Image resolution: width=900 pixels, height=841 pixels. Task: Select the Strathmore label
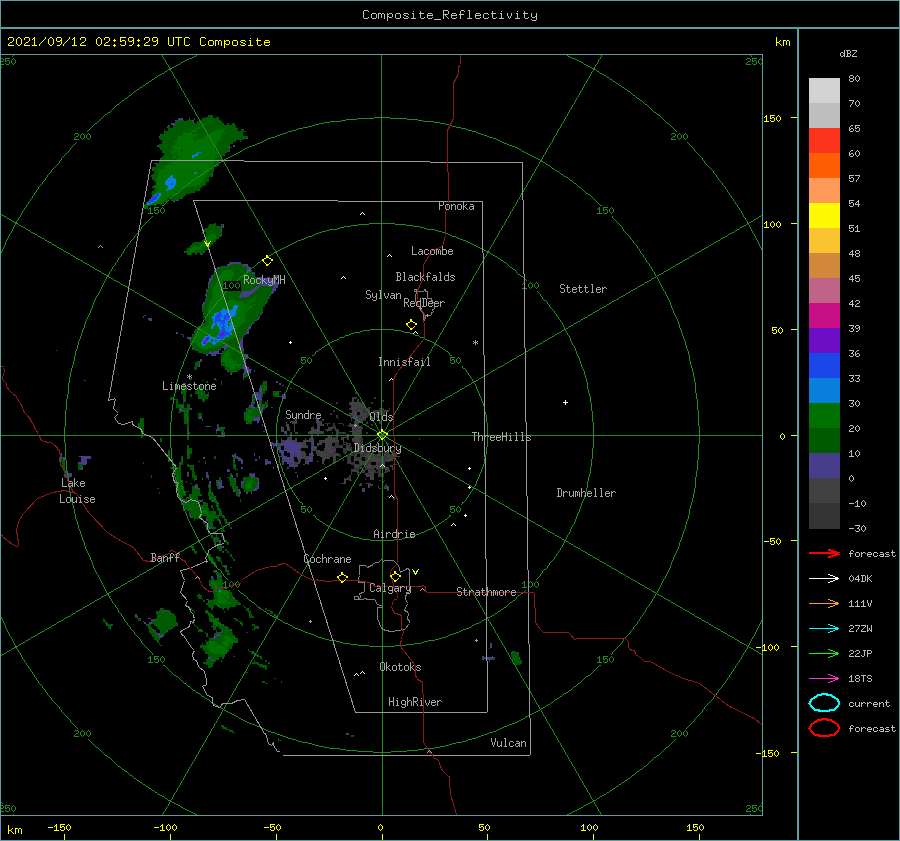pos(486,592)
